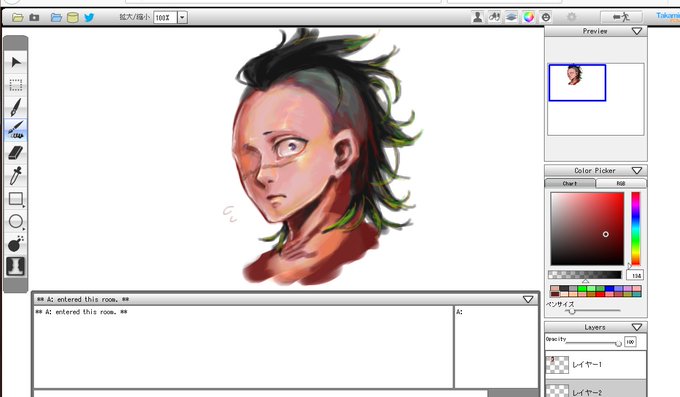Choose the dotted rectangle selection tool

coord(16,85)
